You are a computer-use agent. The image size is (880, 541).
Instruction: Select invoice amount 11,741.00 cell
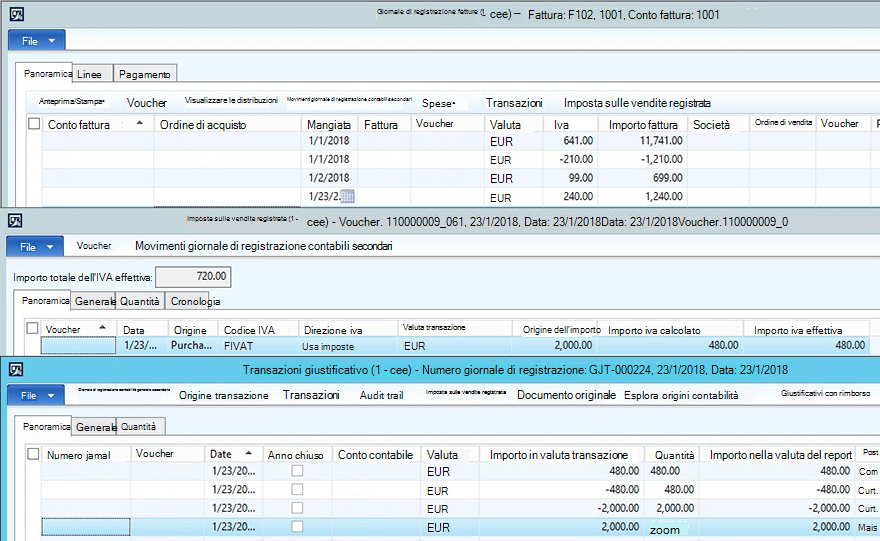(643, 141)
